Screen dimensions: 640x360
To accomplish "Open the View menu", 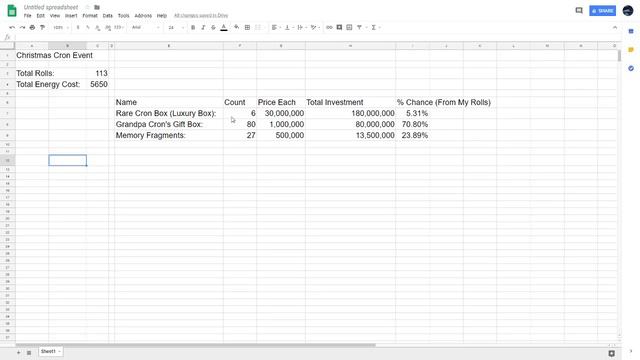I will pyautogui.click(x=55, y=16).
